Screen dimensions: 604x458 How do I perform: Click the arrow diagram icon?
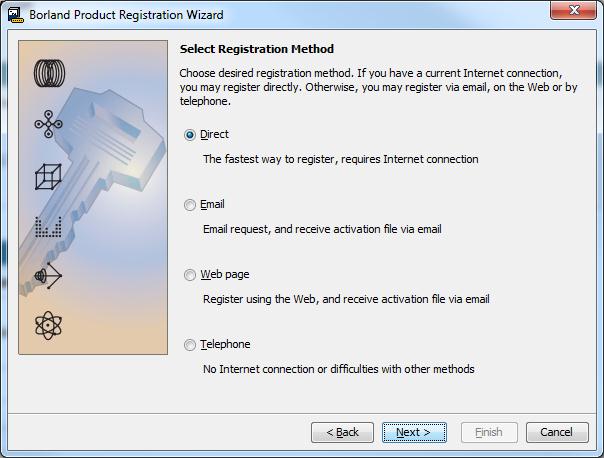coord(48,274)
